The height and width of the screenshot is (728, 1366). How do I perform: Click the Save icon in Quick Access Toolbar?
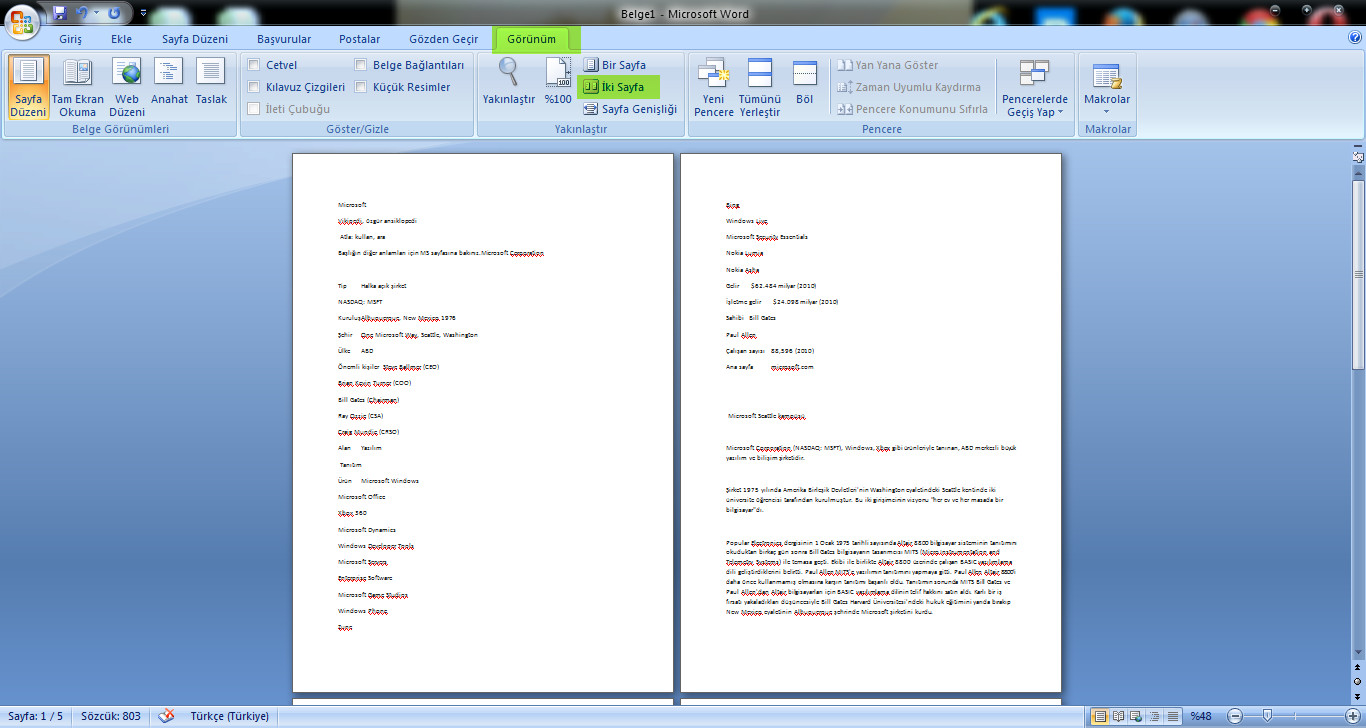60,13
